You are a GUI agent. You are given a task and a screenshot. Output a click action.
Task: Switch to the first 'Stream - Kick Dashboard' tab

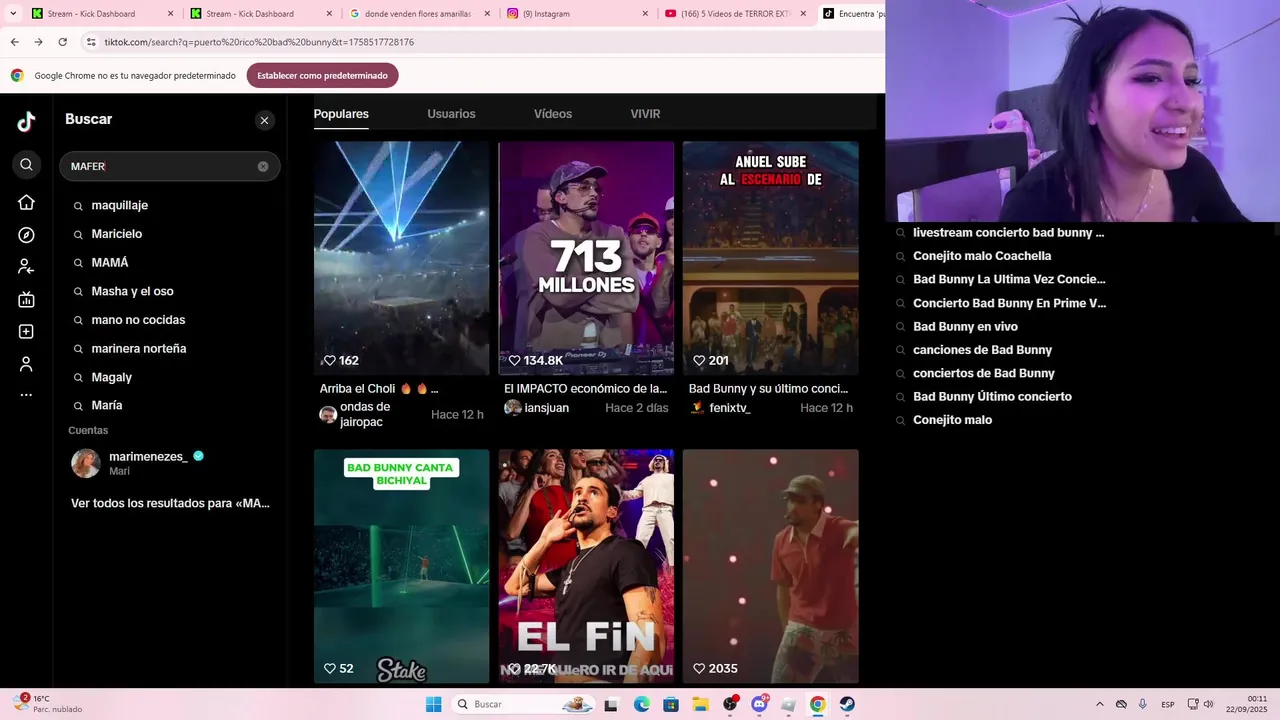coord(100,14)
